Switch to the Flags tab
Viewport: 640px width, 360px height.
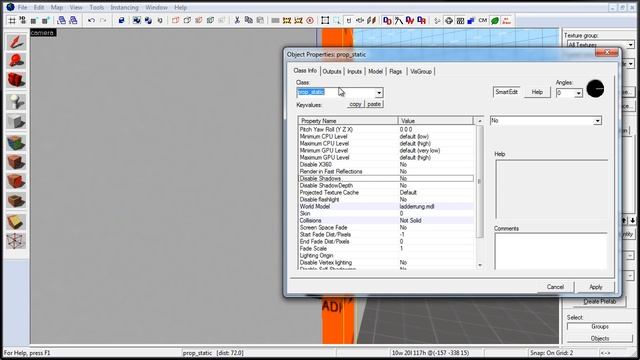(396, 71)
